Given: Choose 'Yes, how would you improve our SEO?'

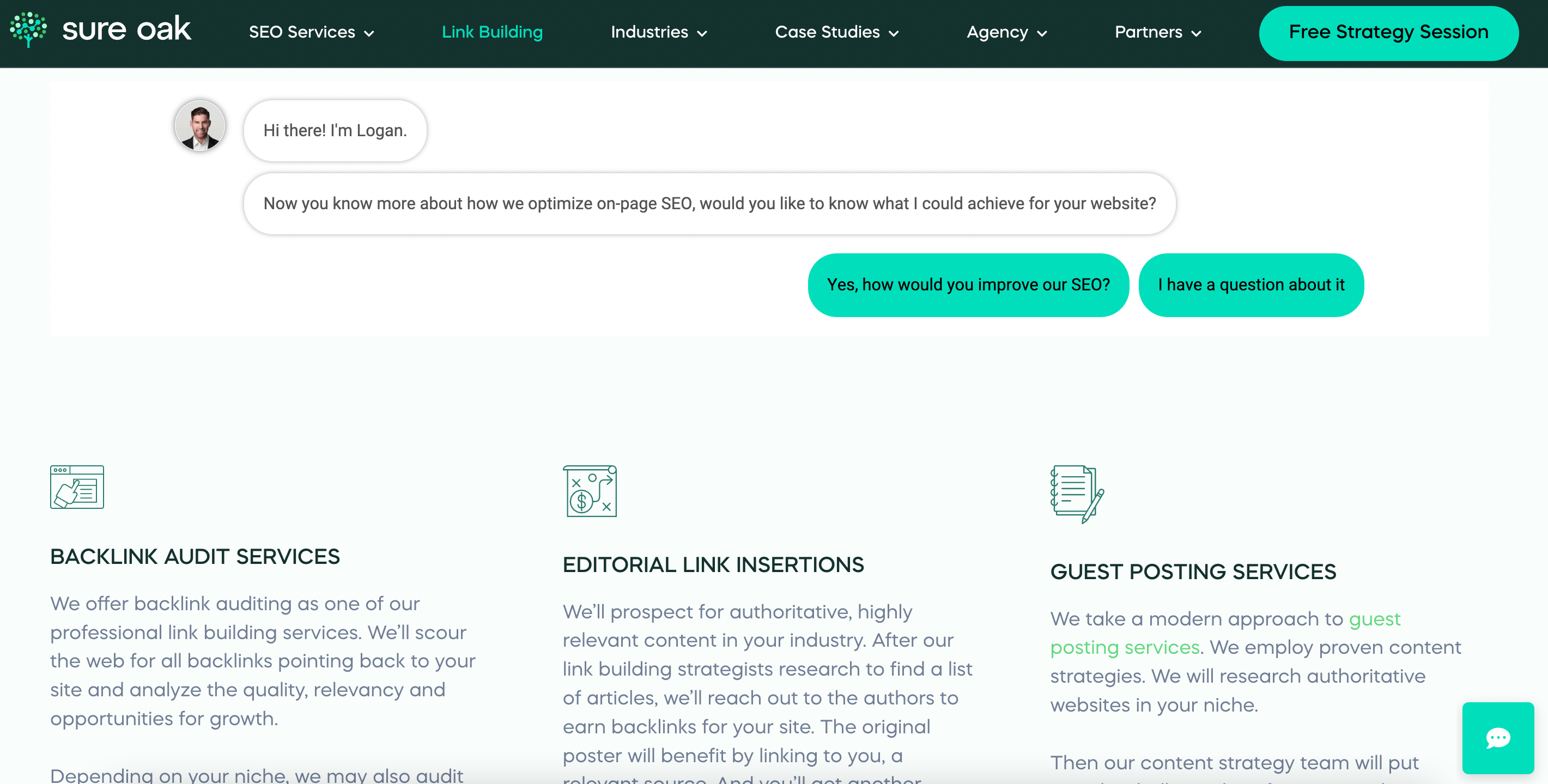Looking at the screenshot, I should [x=968, y=285].
